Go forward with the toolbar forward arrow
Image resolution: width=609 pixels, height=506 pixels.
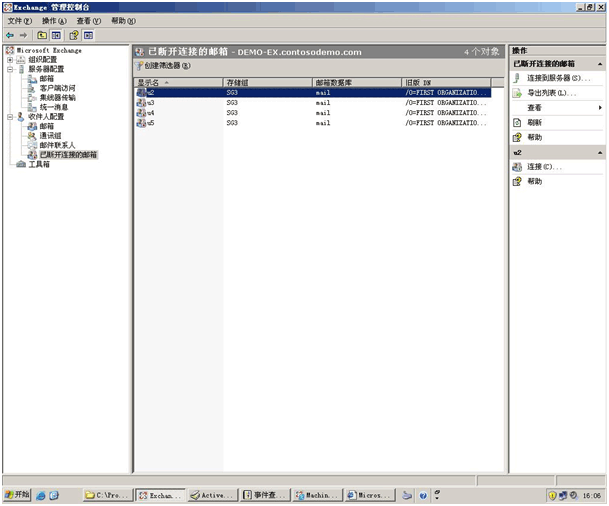[x=23, y=36]
